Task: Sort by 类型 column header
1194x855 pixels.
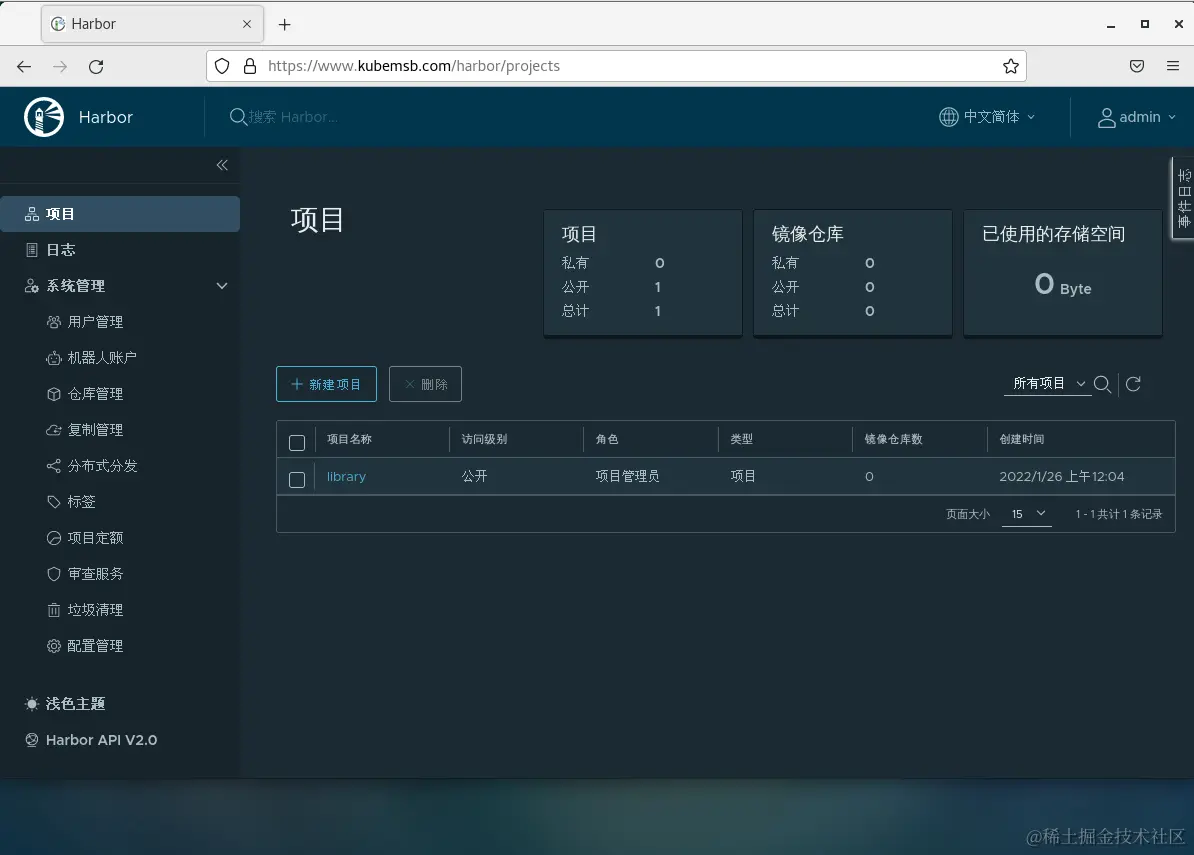Action: coord(742,439)
